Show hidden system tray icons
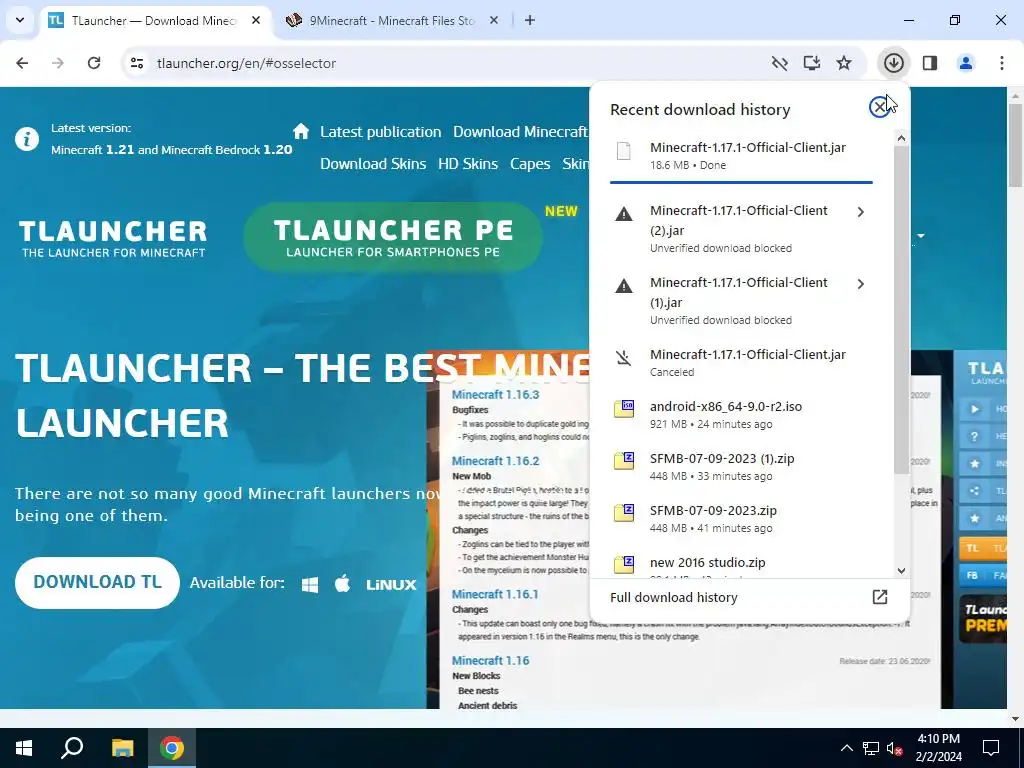1024x768 pixels. (846, 748)
